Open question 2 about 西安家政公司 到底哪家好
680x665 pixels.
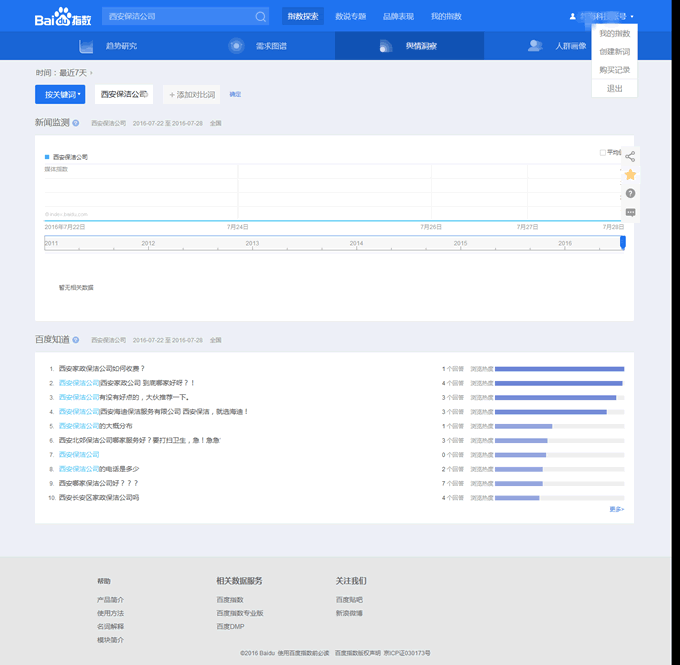pos(127,383)
